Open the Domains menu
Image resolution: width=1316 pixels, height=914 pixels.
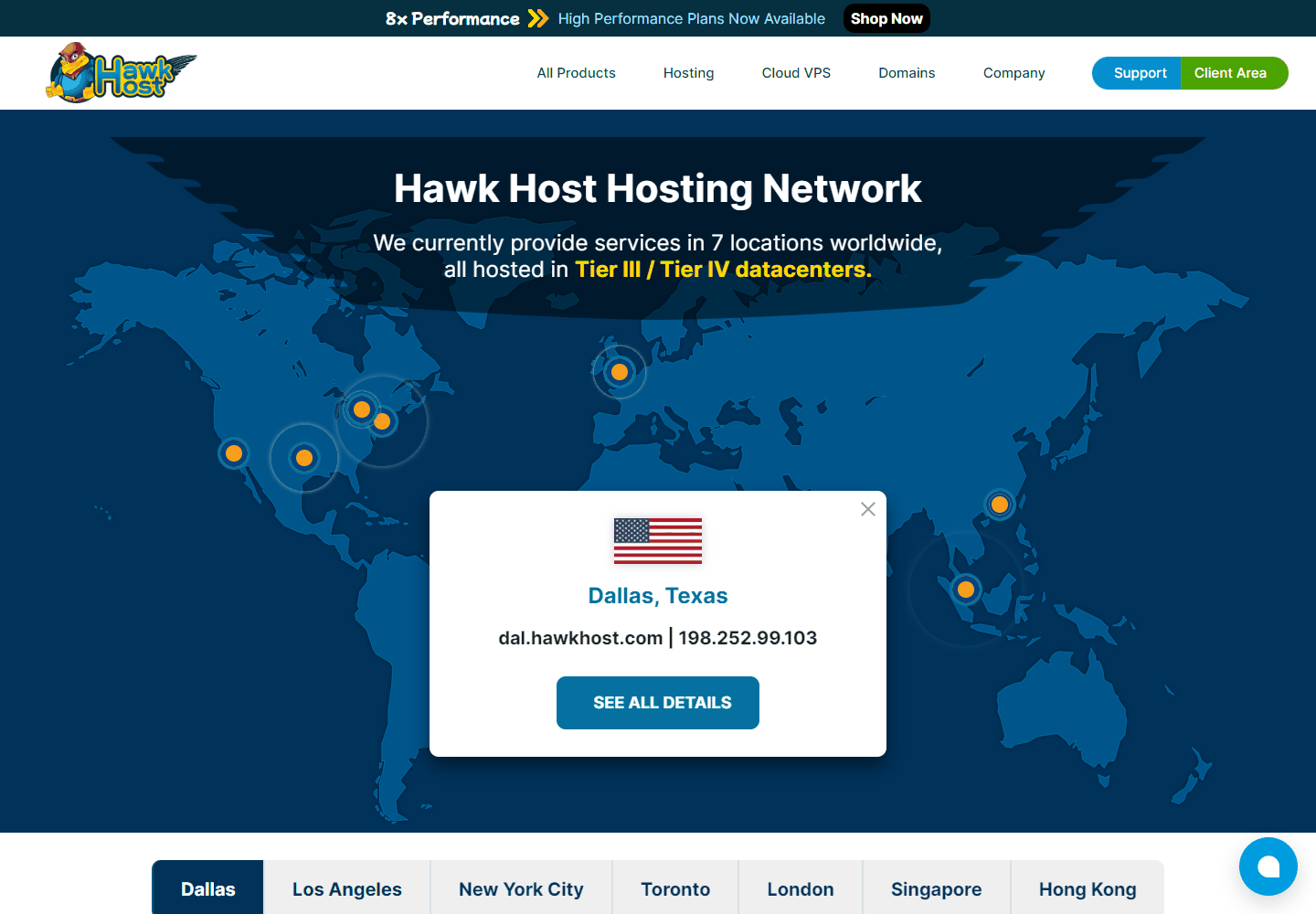pyautogui.click(x=907, y=73)
